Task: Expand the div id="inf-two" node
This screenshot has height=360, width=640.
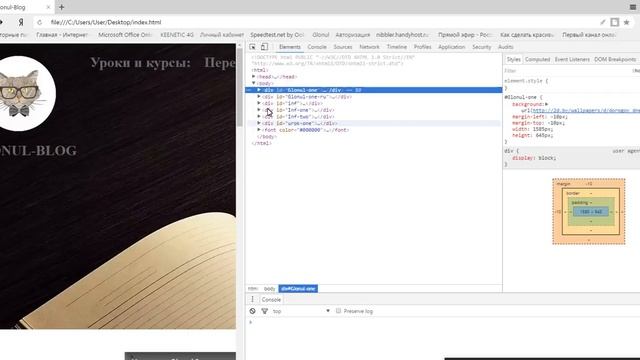Action: [x=259, y=116]
